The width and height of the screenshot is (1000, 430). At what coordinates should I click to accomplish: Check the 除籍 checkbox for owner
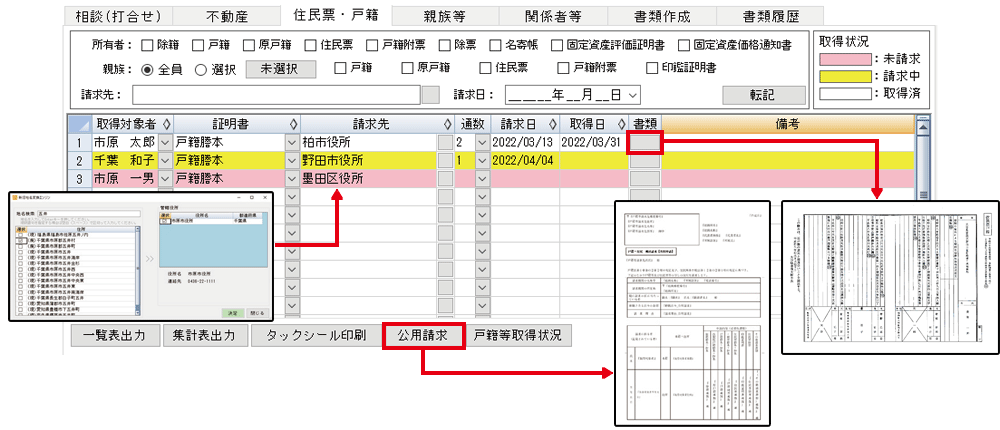pyautogui.click(x=148, y=45)
